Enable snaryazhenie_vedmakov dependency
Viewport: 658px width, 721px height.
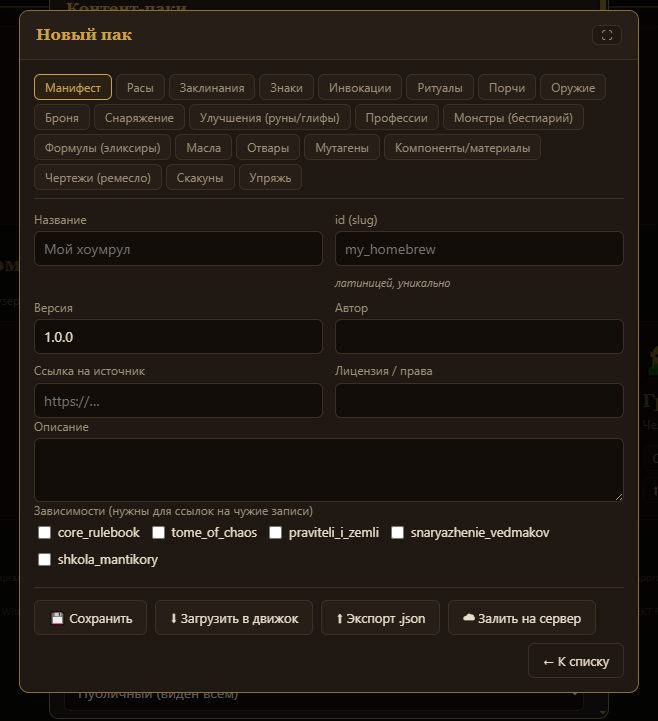[397, 532]
